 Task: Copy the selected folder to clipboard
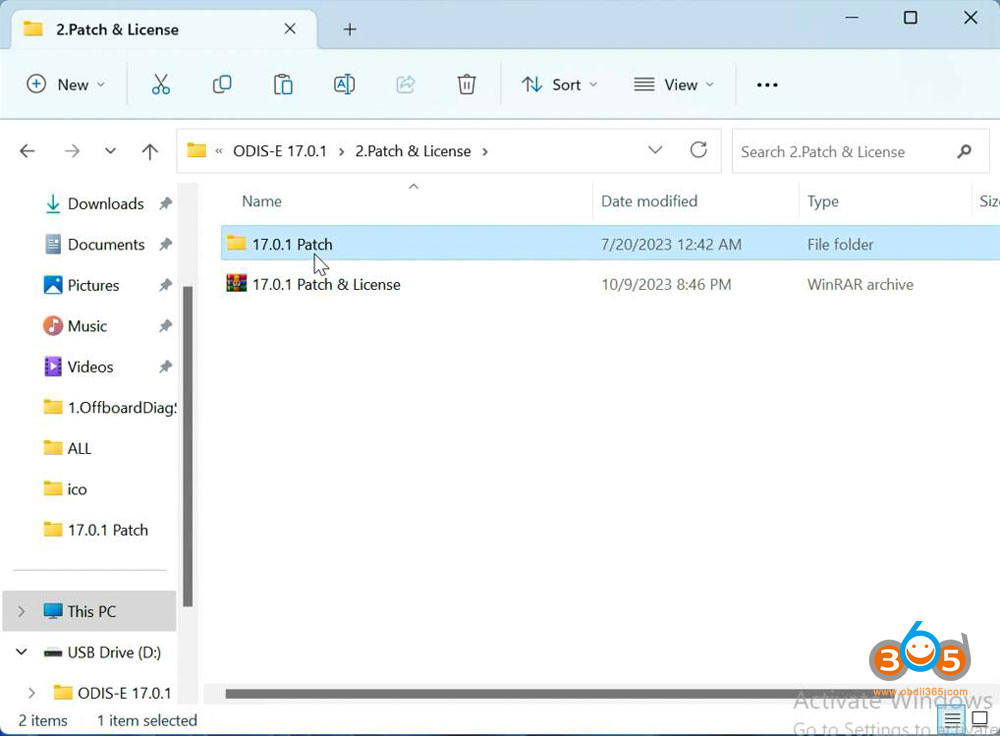[222, 84]
